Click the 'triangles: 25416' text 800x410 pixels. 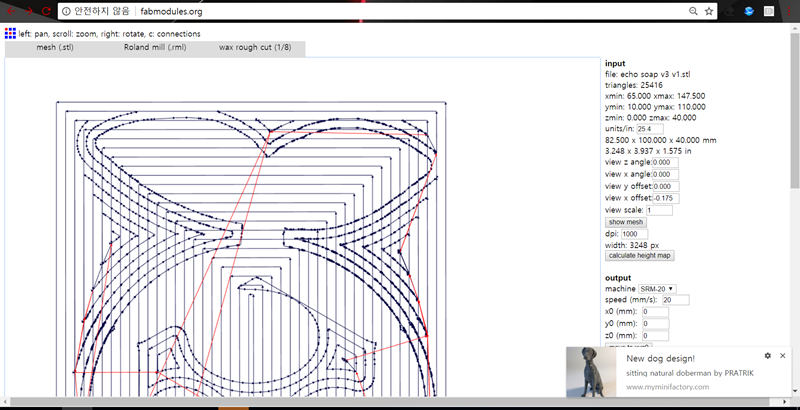634,85
